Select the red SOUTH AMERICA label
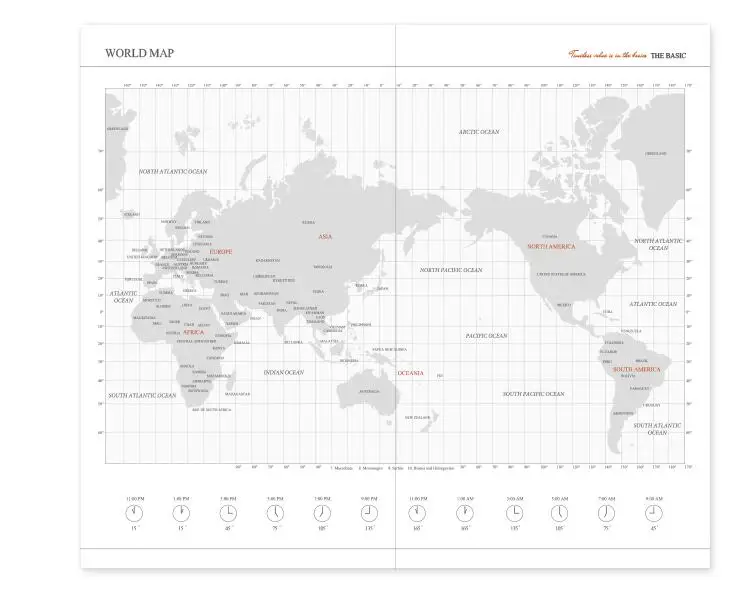The image size is (747, 589). coord(636,369)
